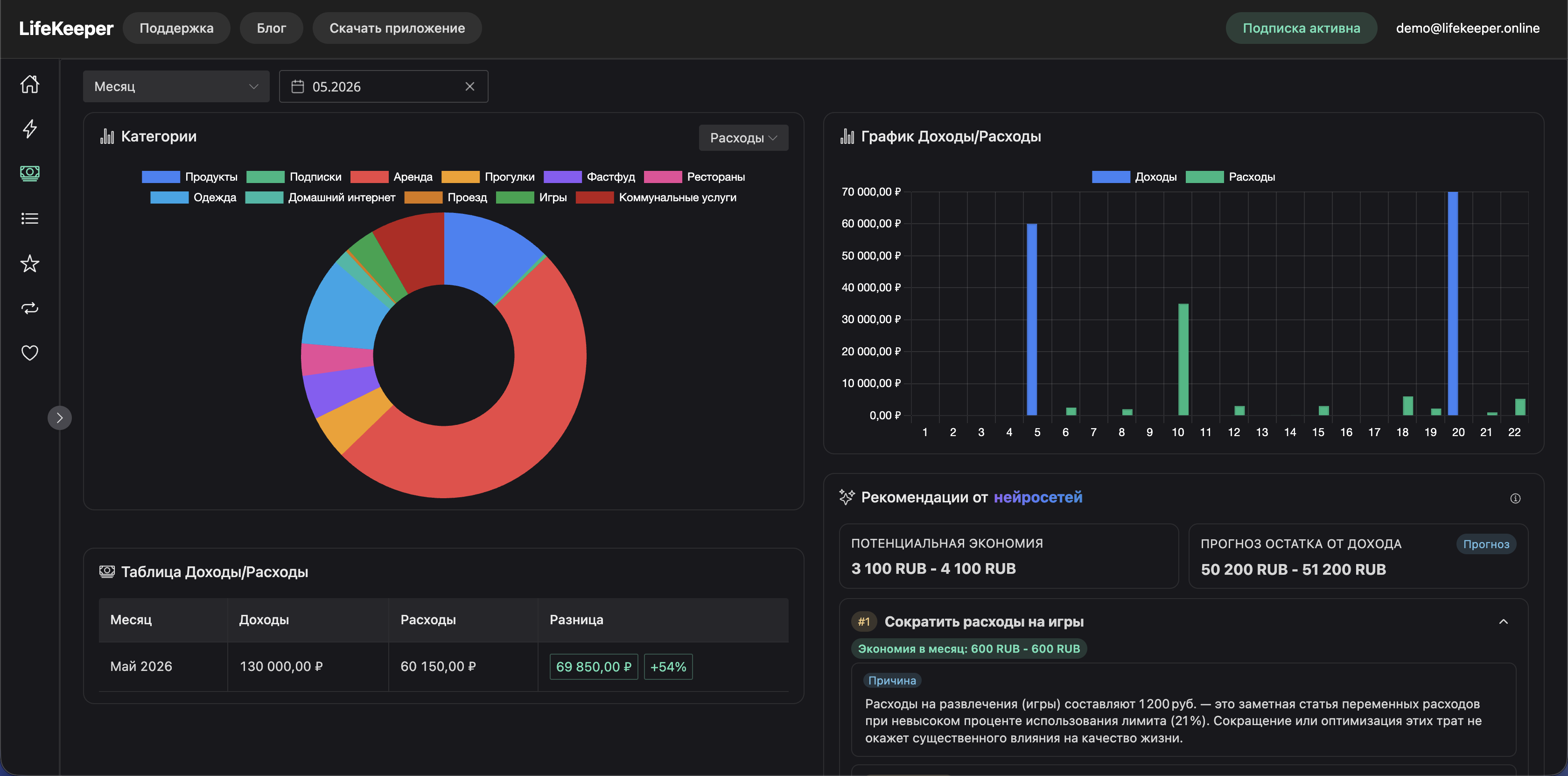This screenshot has height=776, width=1568.
Task: Click the График Доходы/Расходы chart icon
Action: coord(847,136)
